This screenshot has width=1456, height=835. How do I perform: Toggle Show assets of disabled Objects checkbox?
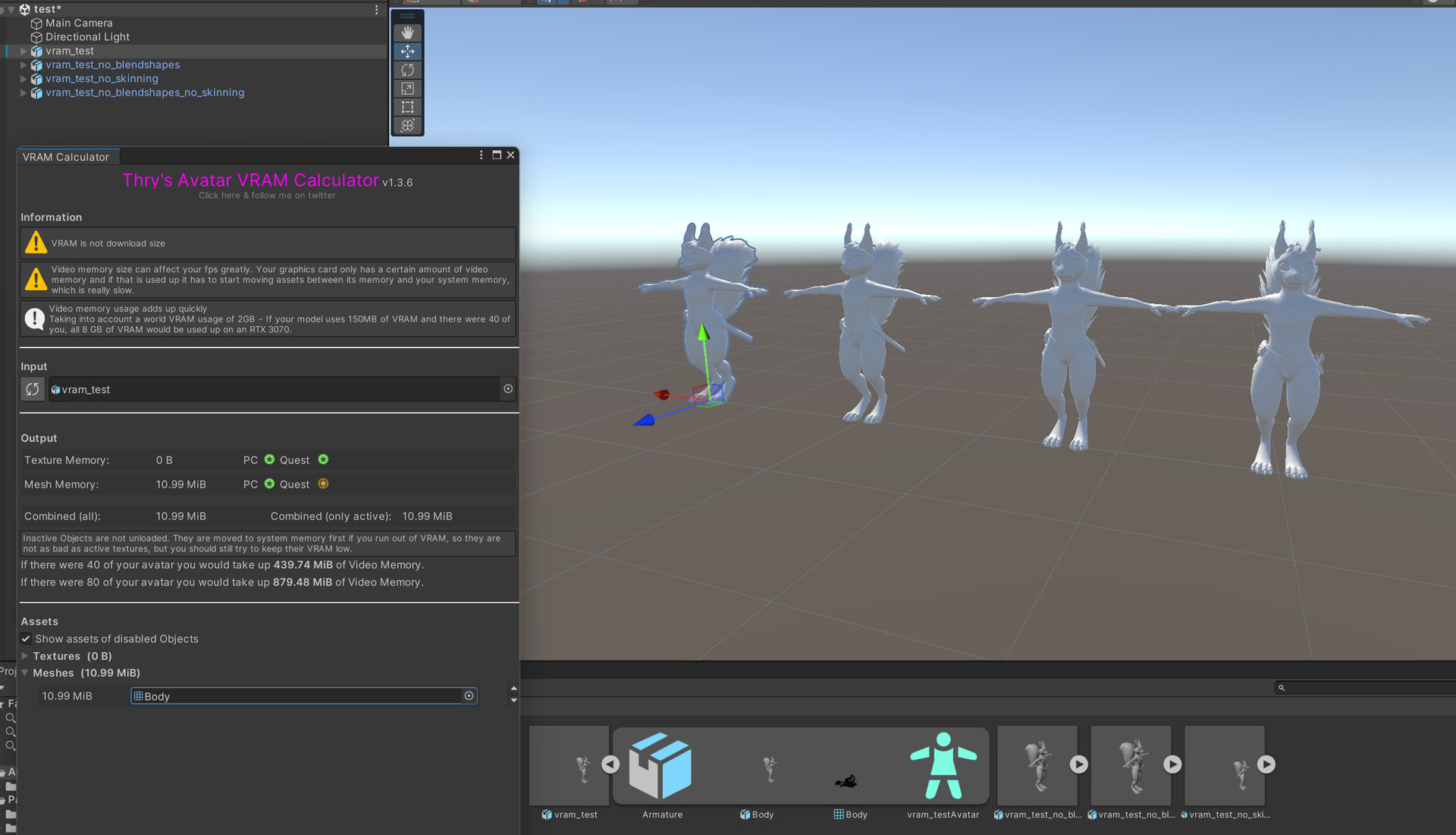[26, 639]
